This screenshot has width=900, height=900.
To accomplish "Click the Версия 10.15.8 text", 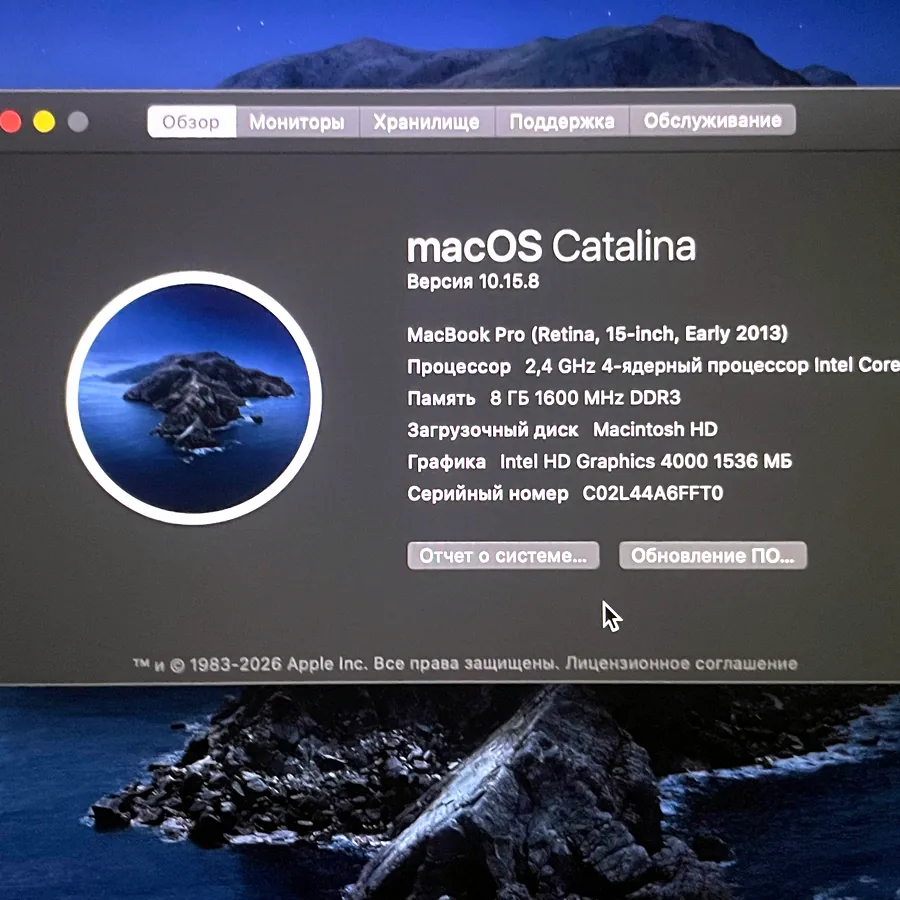I will [x=473, y=281].
